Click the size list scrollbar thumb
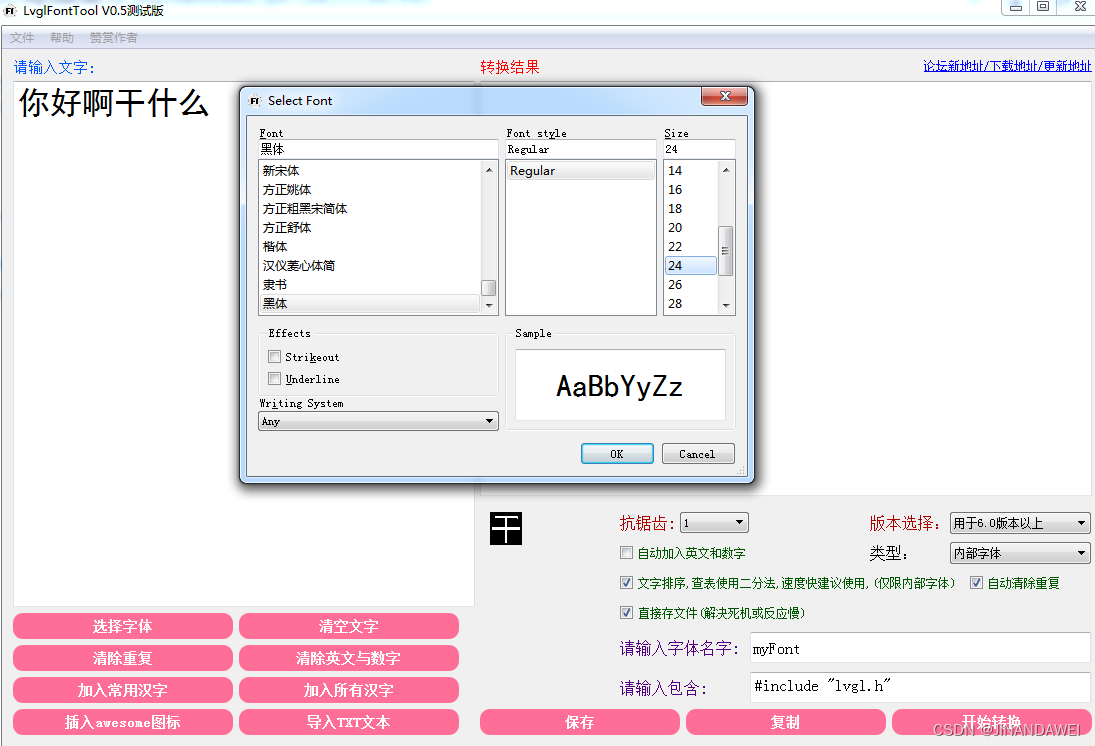Image resolution: width=1095 pixels, height=746 pixels. pyautogui.click(x=726, y=251)
